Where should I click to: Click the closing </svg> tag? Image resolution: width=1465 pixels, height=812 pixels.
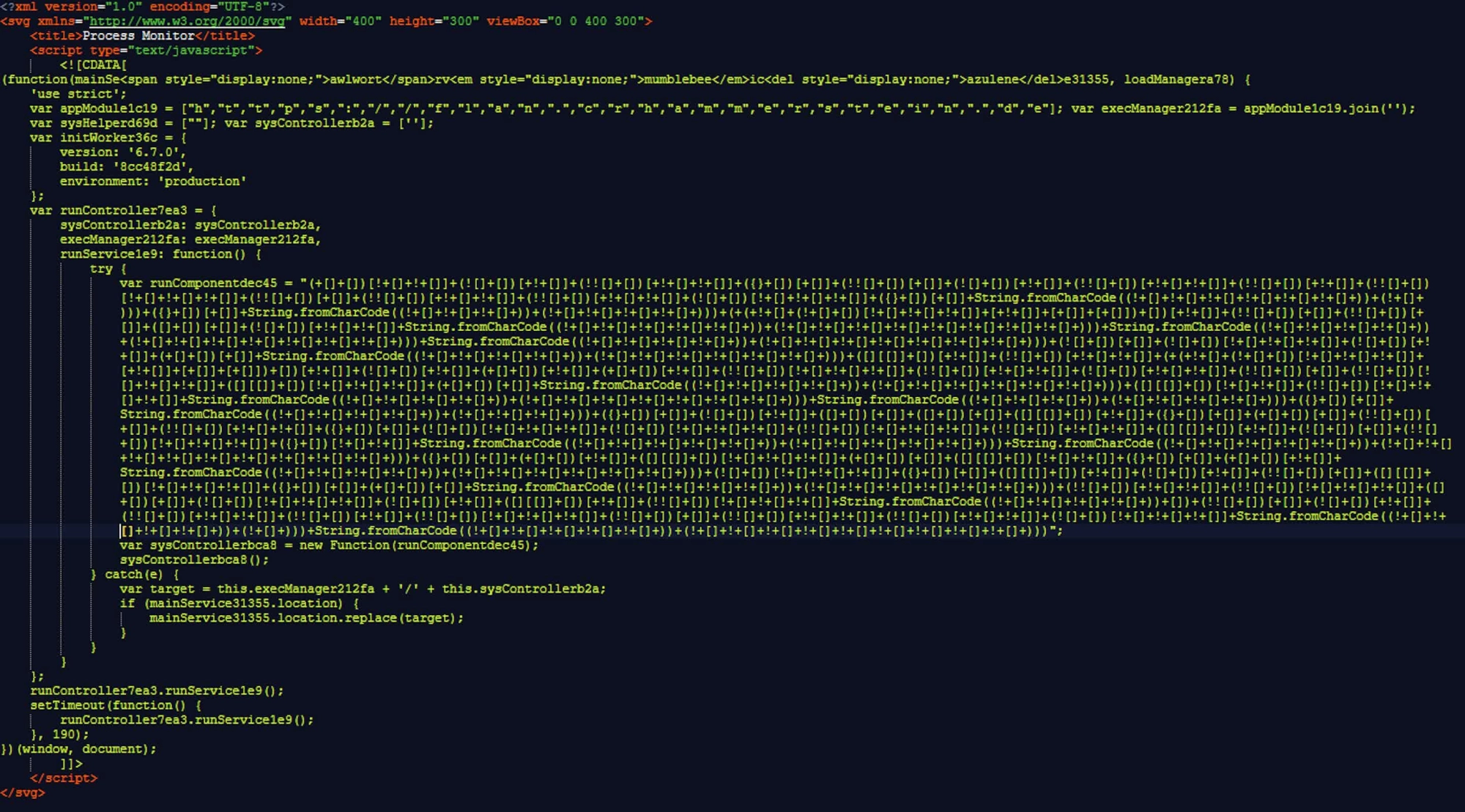click(23, 793)
